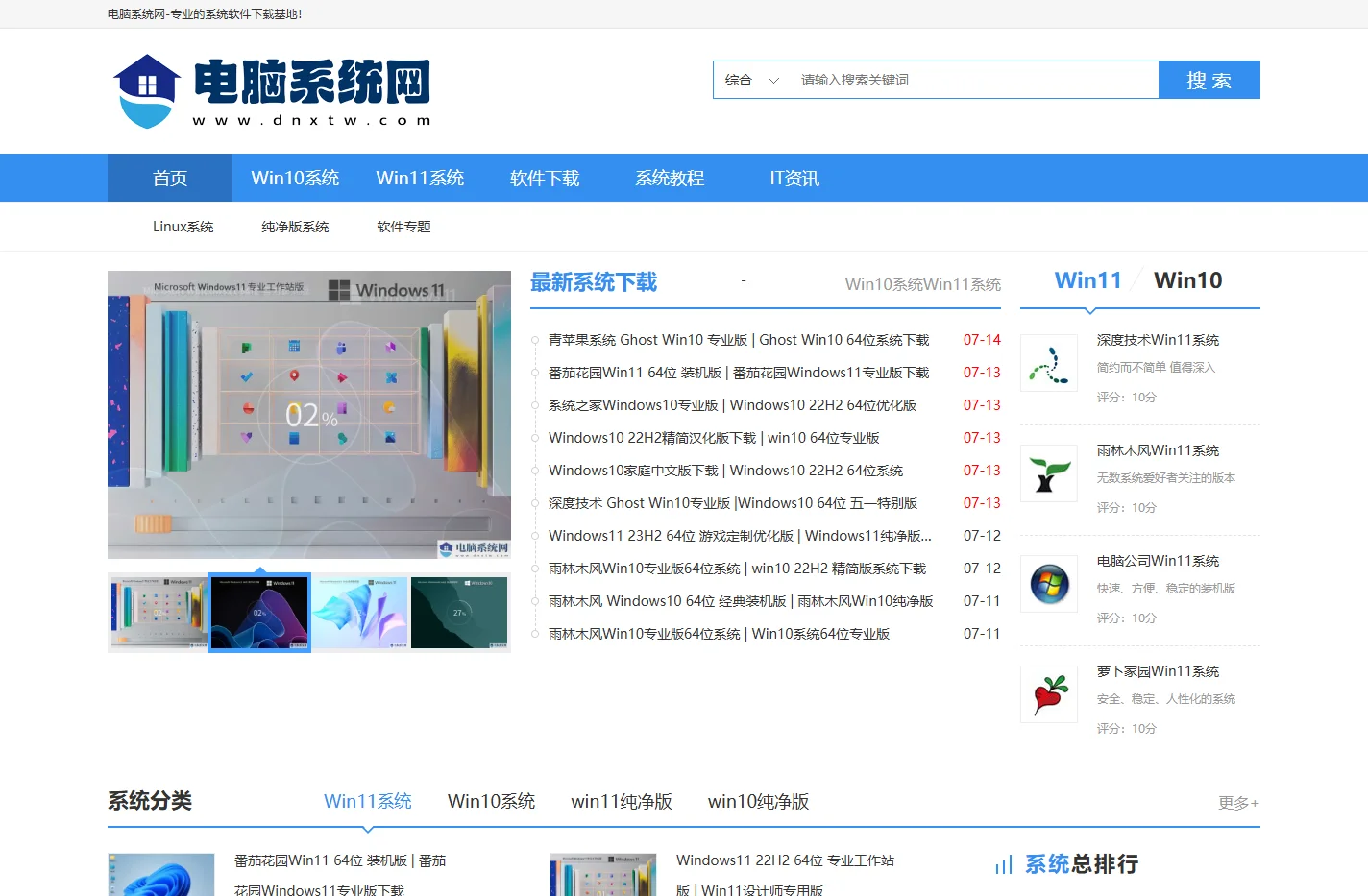Click the 深度技术Win11系统 title
The image size is (1368, 896).
pyautogui.click(x=1158, y=340)
